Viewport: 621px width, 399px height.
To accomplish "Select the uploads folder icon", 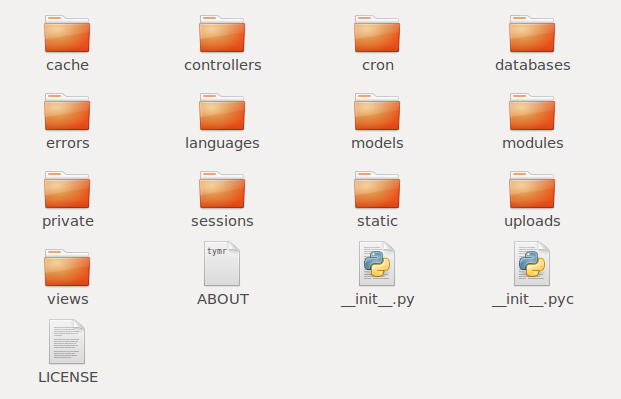I will coord(532,190).
